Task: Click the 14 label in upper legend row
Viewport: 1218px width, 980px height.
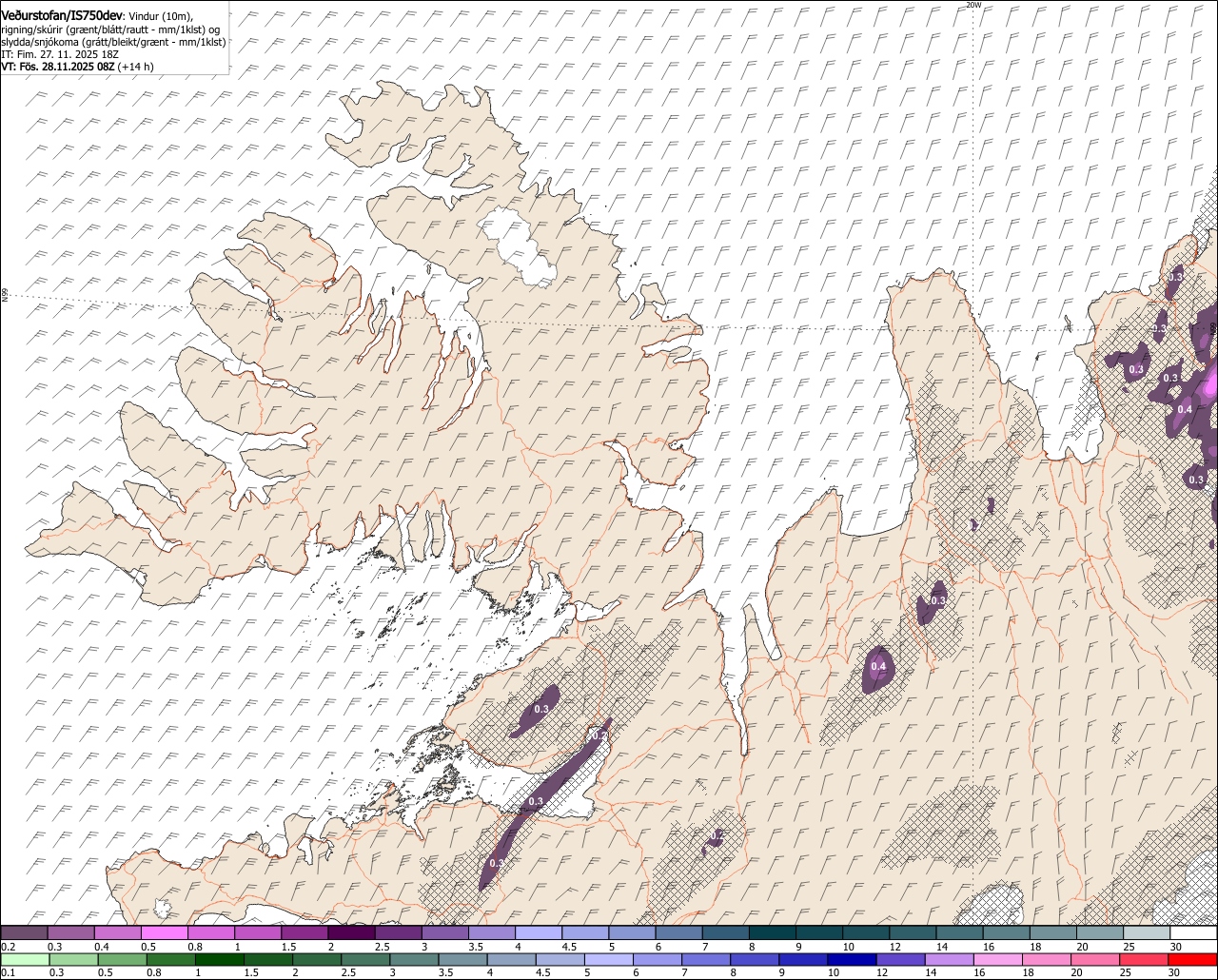Action: (942, 948)
